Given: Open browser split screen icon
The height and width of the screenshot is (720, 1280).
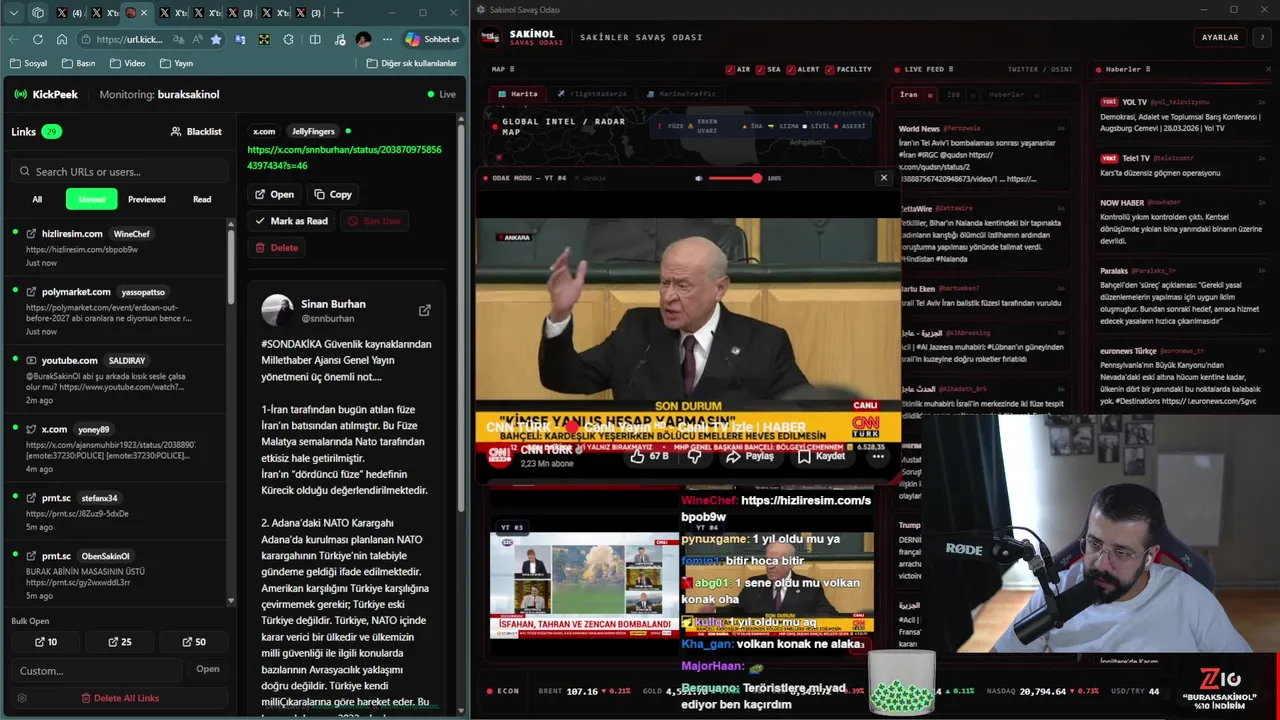Looking at the screenshot, I should tap(315, 40).
